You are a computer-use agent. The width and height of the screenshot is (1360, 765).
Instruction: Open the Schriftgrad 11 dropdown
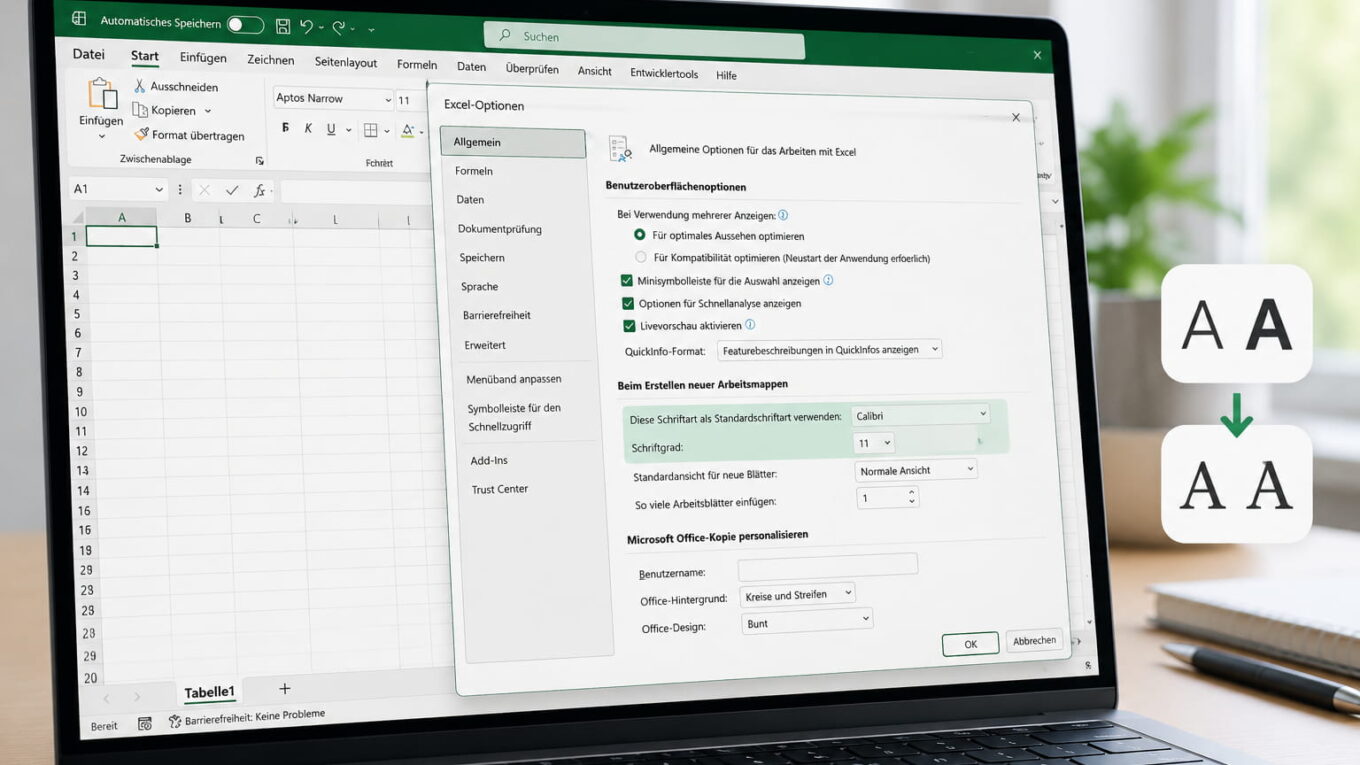coord(874,443)
